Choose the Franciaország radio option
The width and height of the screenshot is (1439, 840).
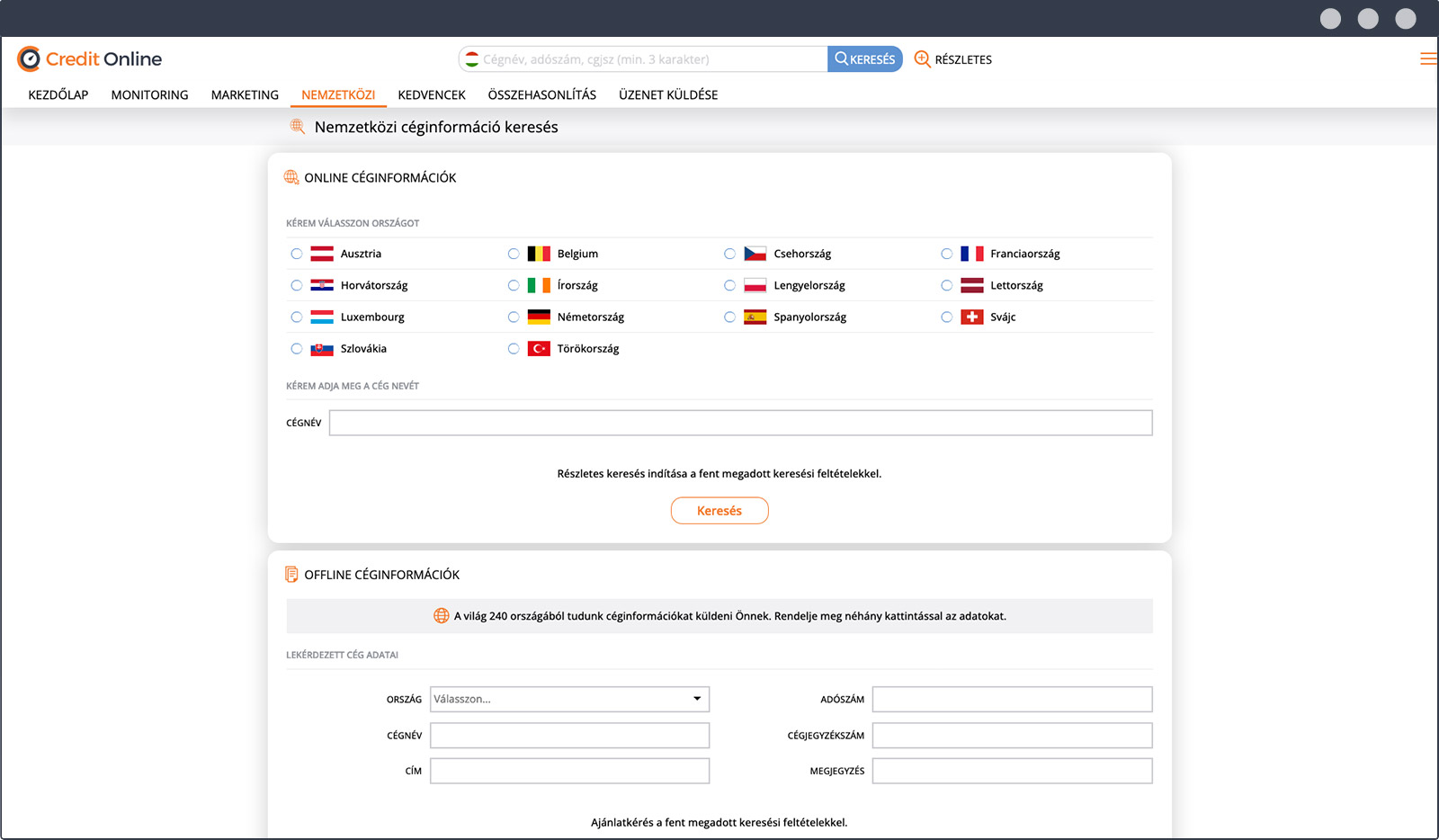[947, 255]
